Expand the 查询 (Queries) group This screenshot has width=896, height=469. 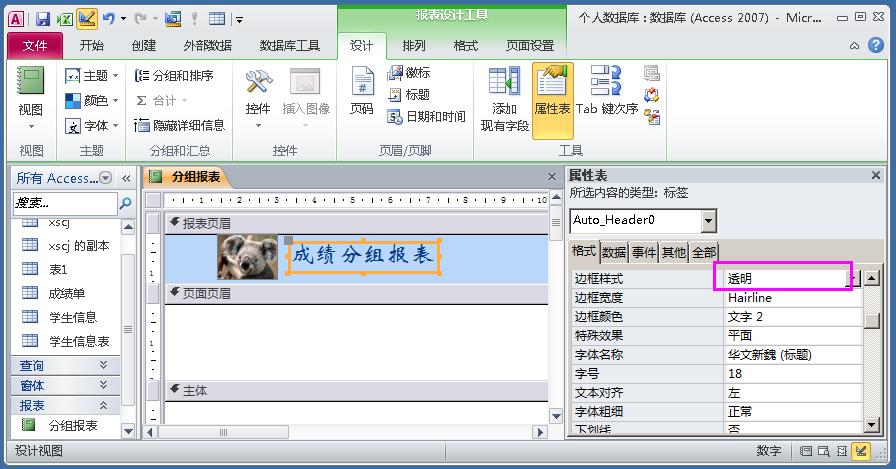[66, 365]
